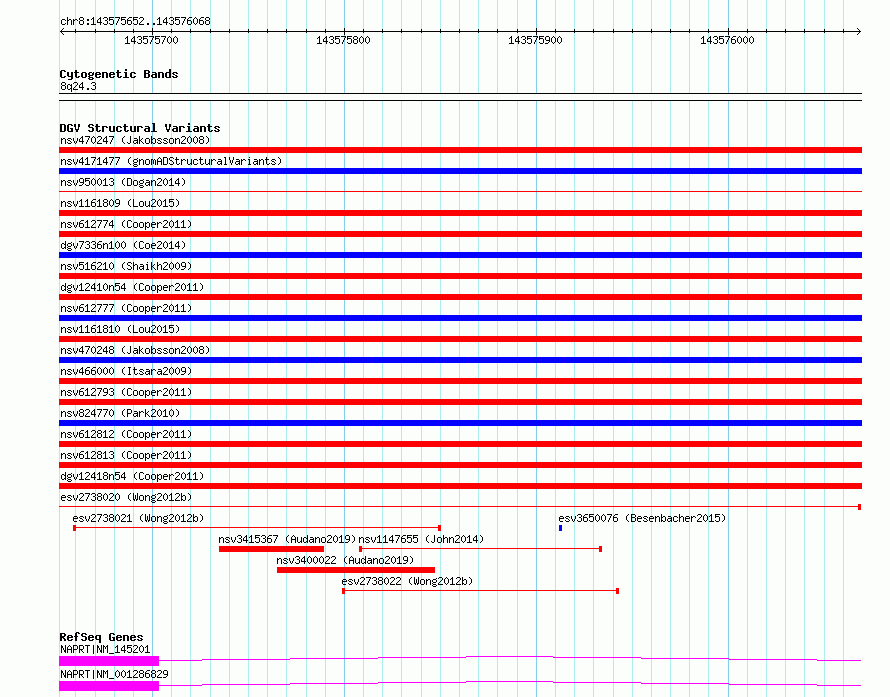
Task: Click the small blue marker under esv3650076
Action: coord(560,528)
